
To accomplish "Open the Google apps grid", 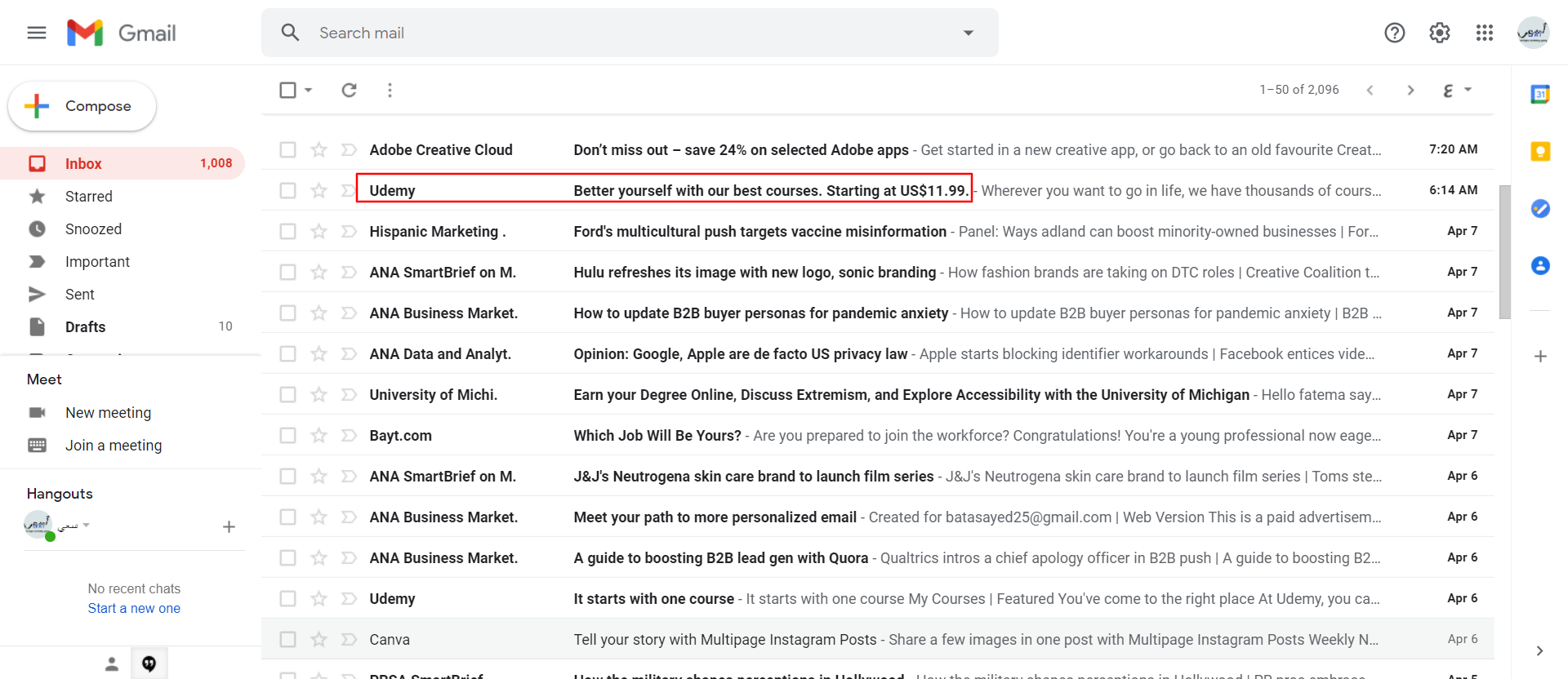I will click(1484, 33).
